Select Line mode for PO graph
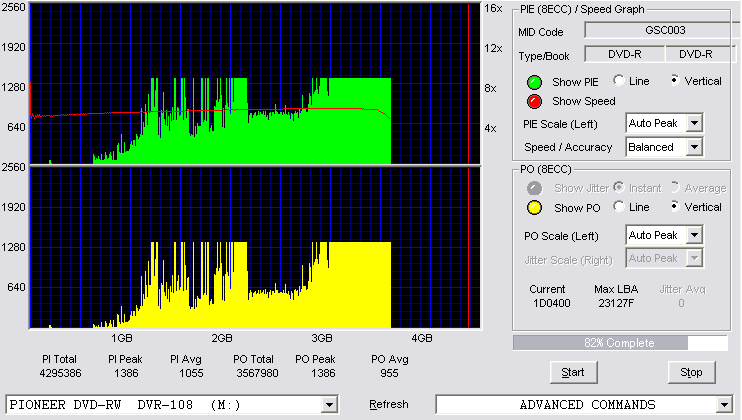Image resolution: width=742 pixels, height=420 pixels. (618, 206)
